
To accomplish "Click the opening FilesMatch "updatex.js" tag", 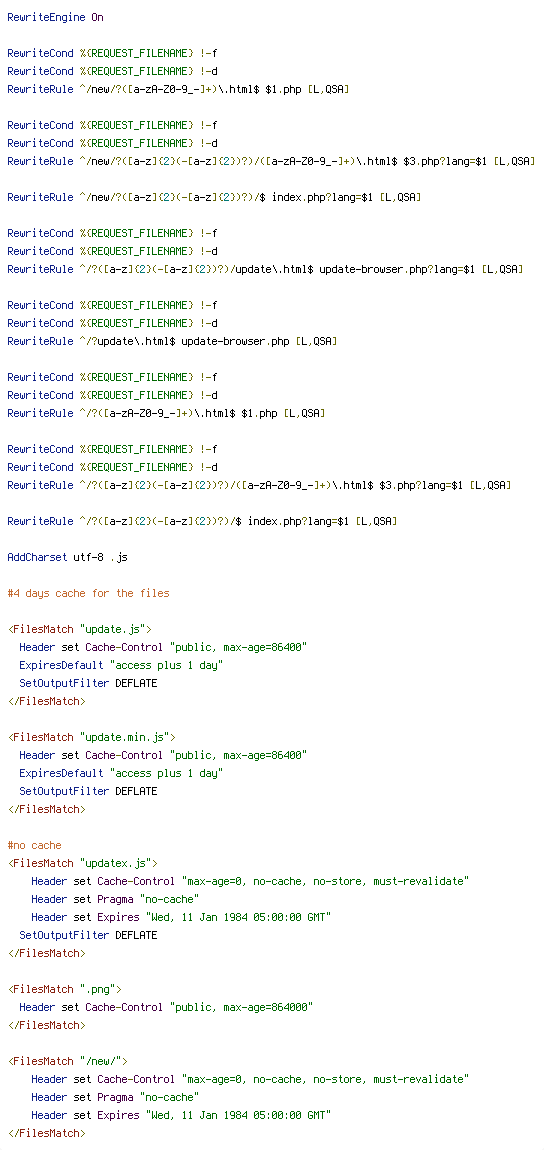I will (x=83, y=862).
